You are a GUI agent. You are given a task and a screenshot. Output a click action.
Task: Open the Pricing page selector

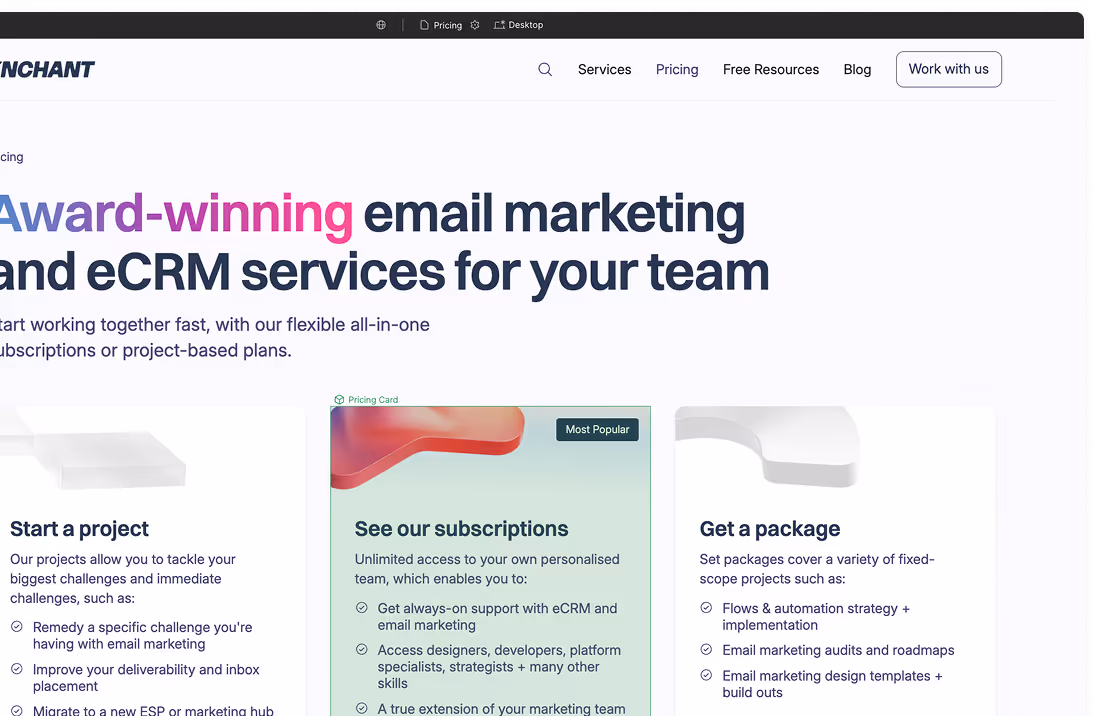click(x=441, y=25)
